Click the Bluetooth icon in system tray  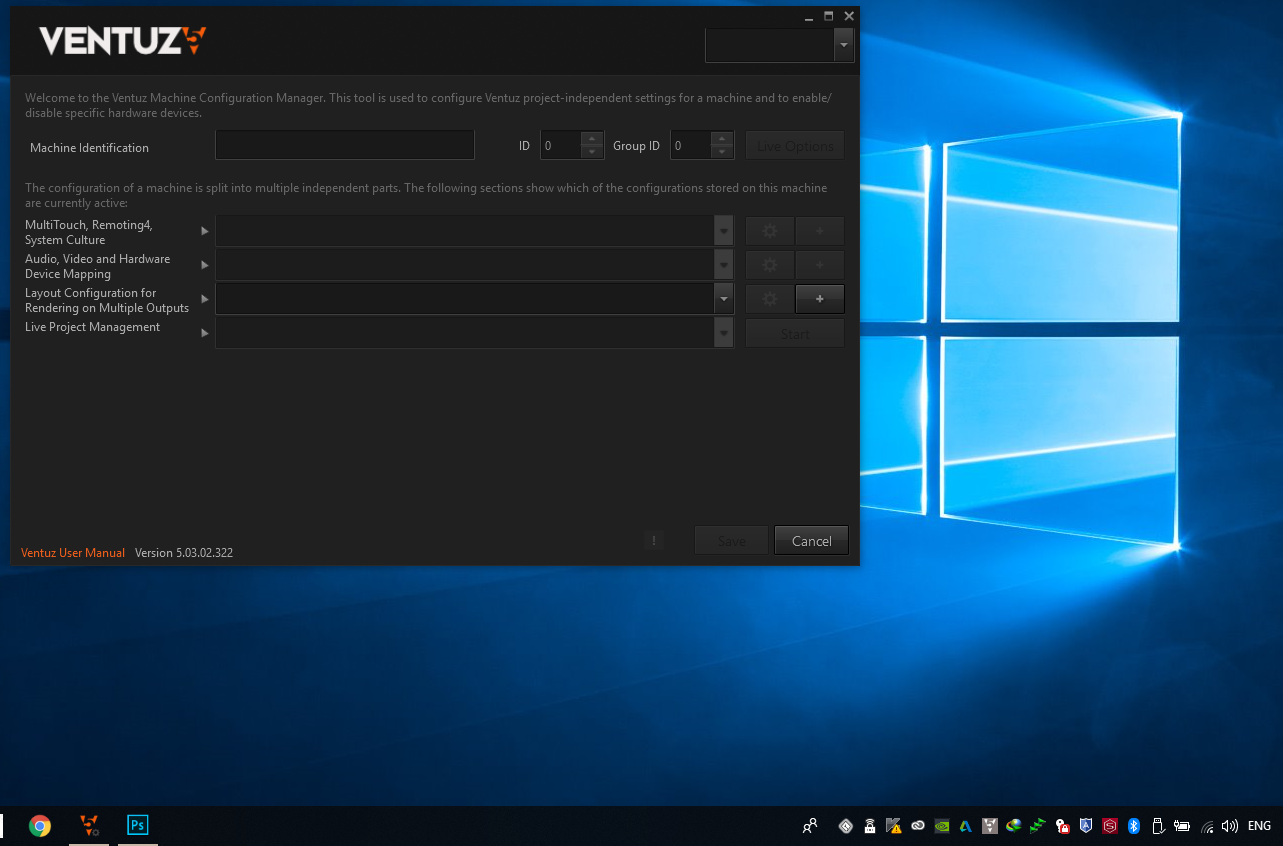pyautogui.click(x=1134, y=826)
